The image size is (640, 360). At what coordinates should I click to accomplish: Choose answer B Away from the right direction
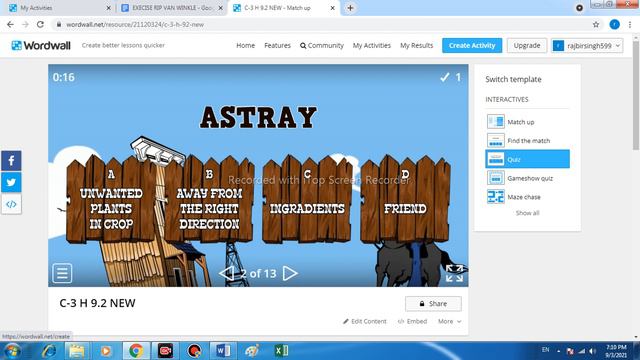click(x=209, y=200)
